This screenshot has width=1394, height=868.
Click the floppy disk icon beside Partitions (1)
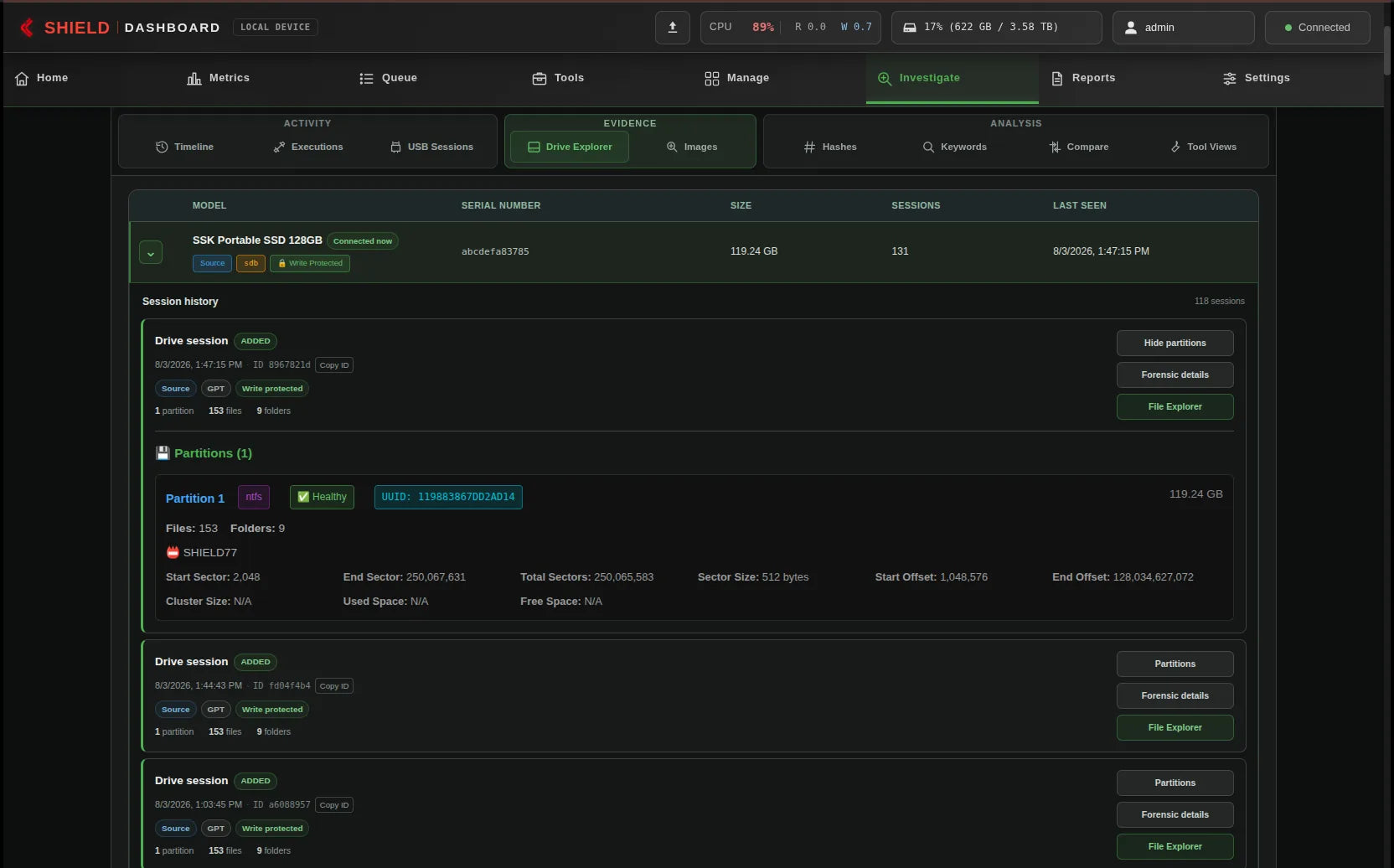coord(163,453)
